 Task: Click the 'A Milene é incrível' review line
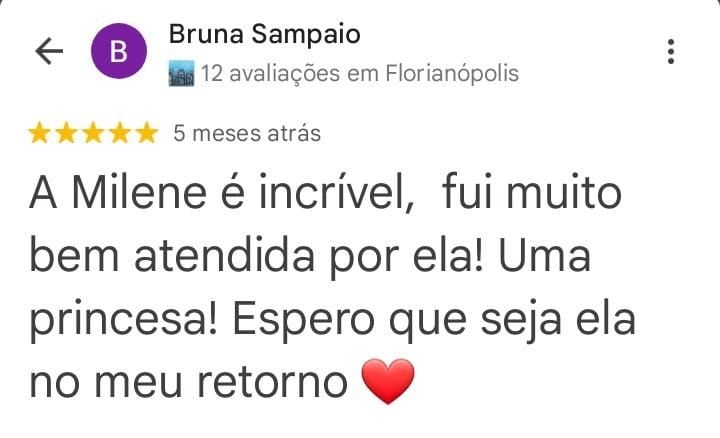[x=222, y=193]
